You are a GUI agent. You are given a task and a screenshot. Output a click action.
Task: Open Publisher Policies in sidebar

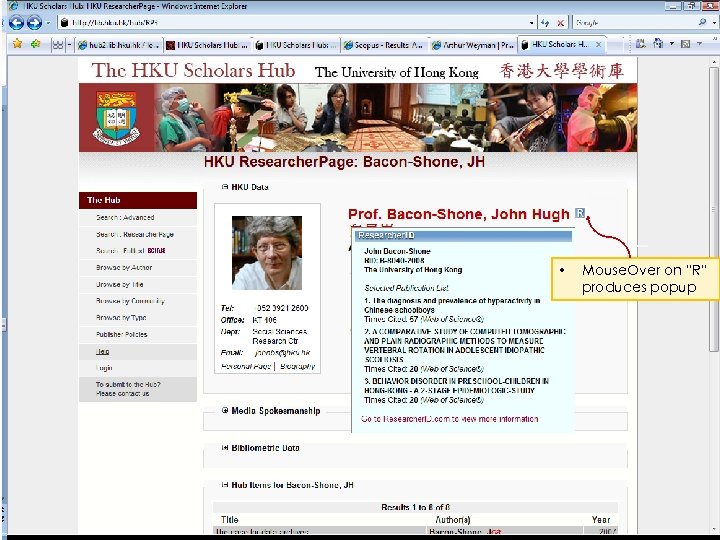coord(121,334)
